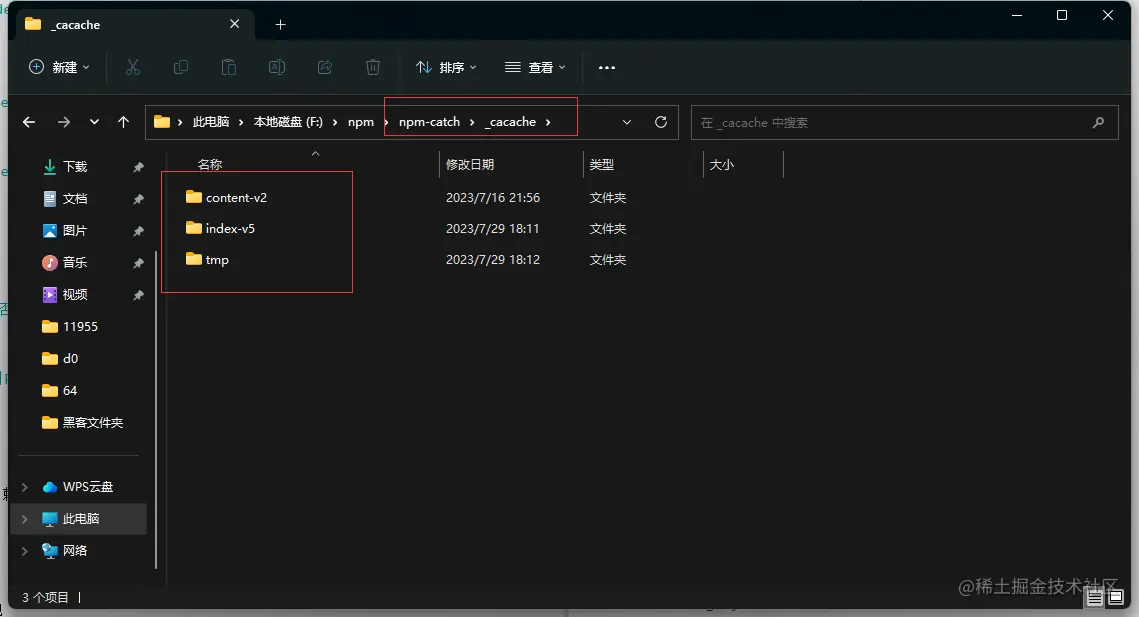Select the content-v2 folder

pyautogui.click(x=236, y=198)
